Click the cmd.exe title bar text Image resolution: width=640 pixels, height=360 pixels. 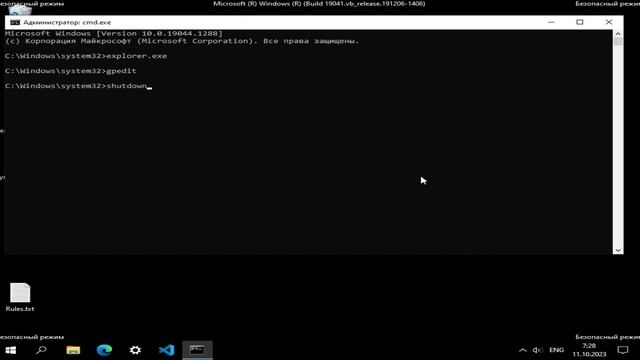pos(67,22)
